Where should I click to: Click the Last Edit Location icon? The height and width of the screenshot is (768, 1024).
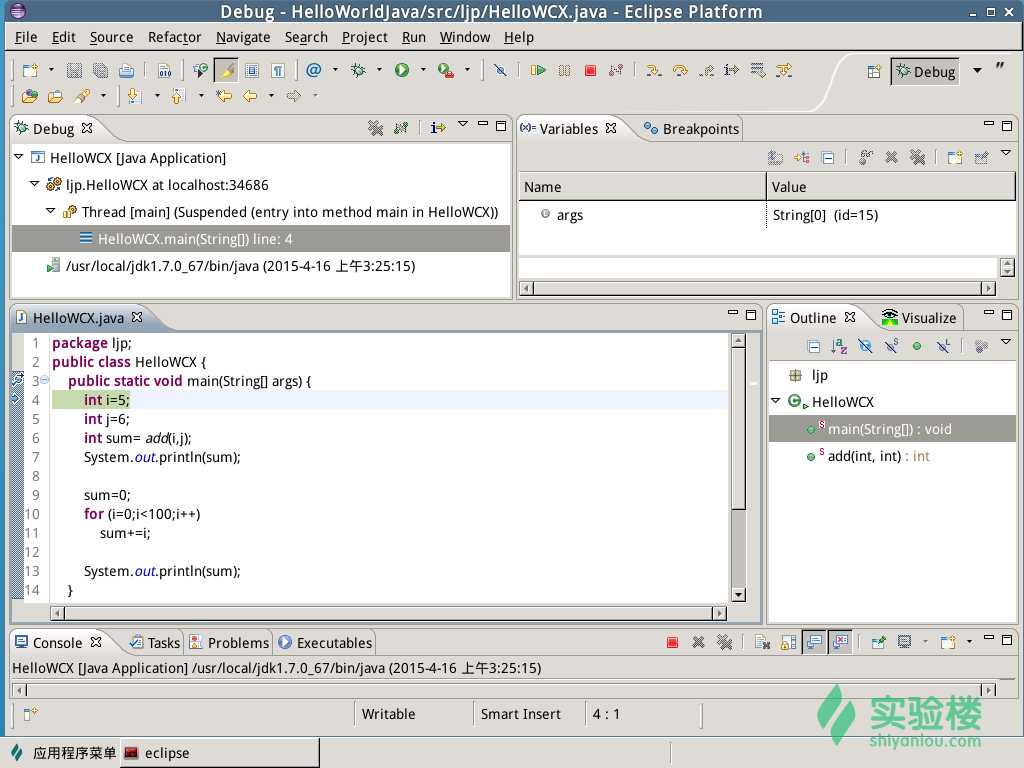[224, 97]
